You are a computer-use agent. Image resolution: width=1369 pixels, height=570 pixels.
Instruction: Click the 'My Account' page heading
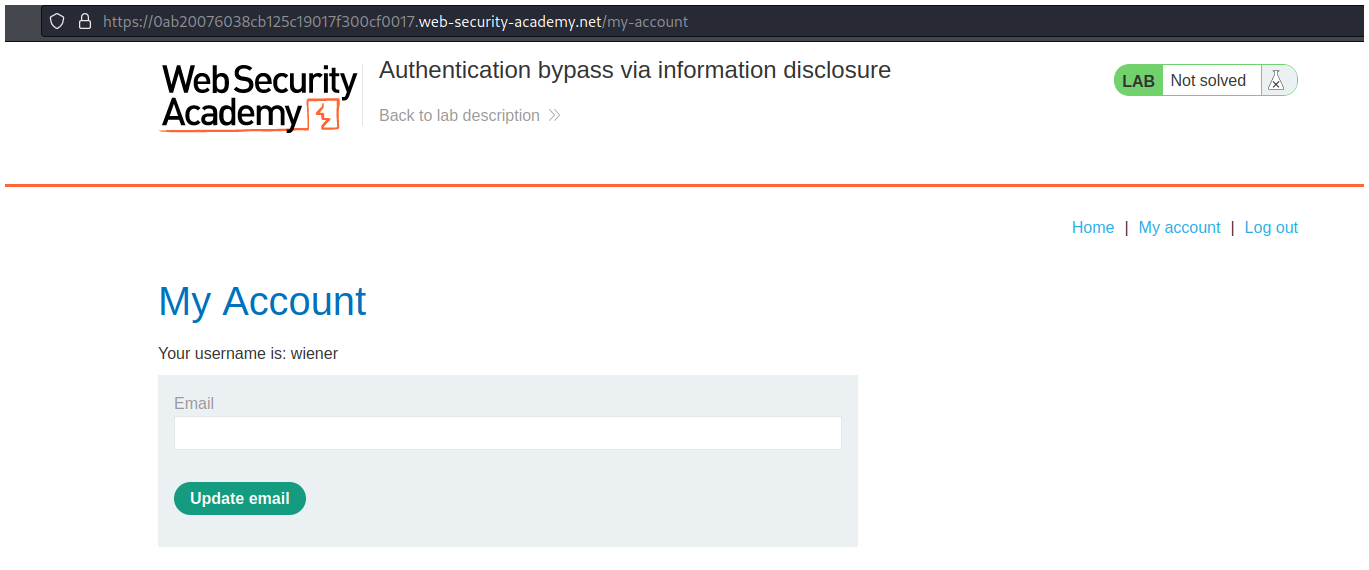[x=262, y=301]
